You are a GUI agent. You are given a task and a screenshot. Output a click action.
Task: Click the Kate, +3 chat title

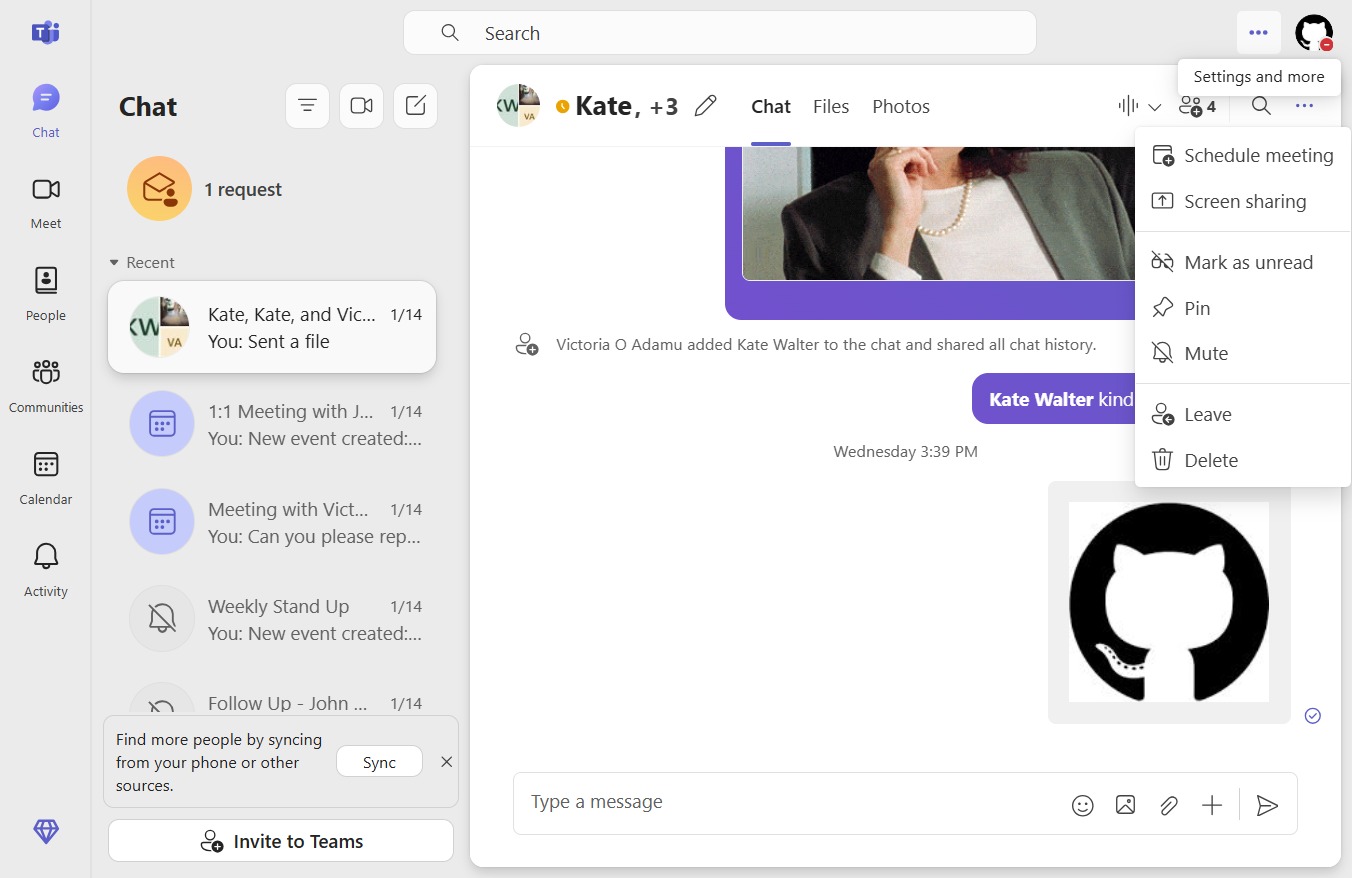point(627,106)
